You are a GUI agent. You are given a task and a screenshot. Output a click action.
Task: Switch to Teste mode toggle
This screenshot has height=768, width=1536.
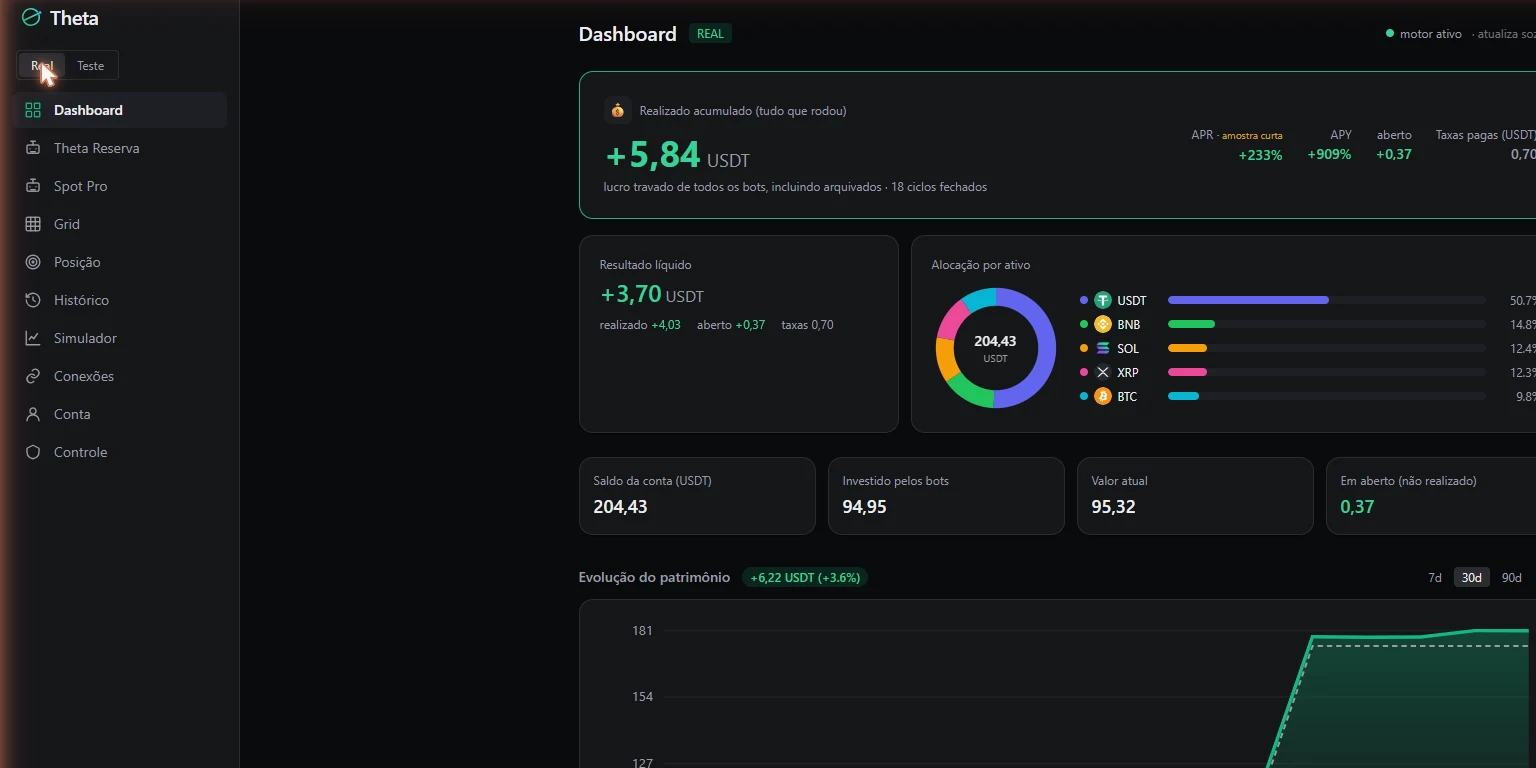(x=91, y=66)
